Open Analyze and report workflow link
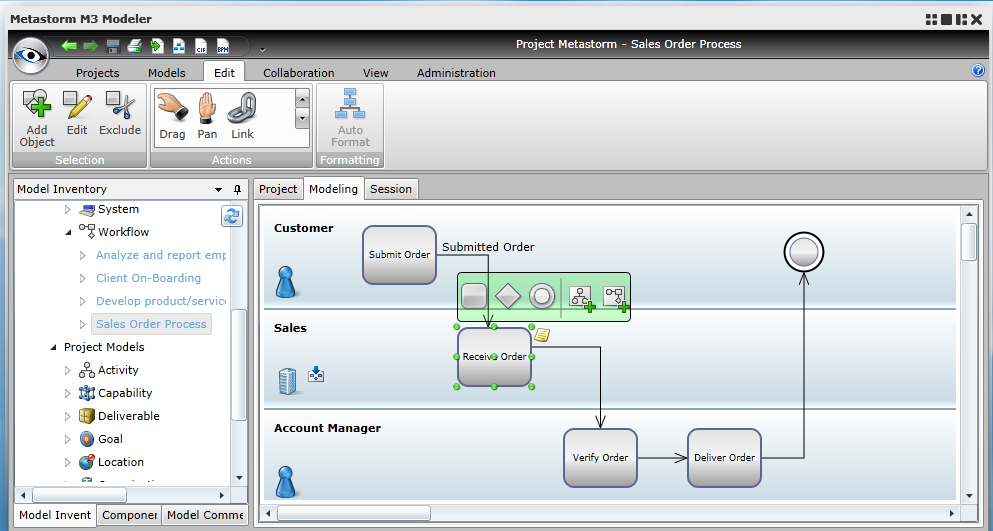Image resolution: width=993 pixels, height=531 pixels. 161,255
